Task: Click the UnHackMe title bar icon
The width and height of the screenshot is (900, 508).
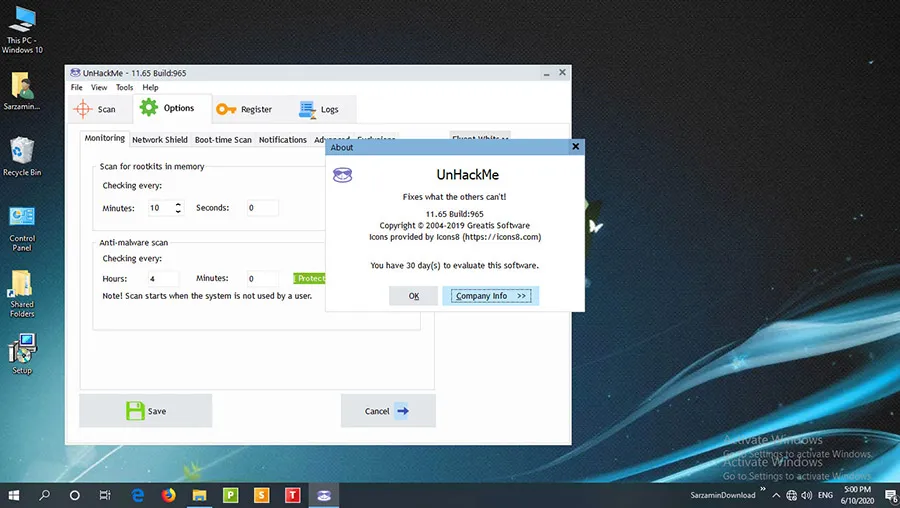Action: click(x=75, y=72)
